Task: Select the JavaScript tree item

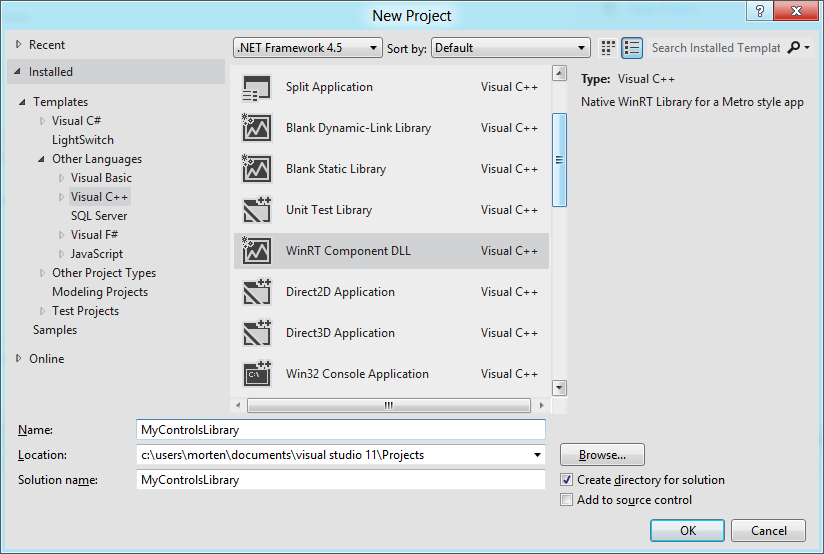Action: pos(97,254)
